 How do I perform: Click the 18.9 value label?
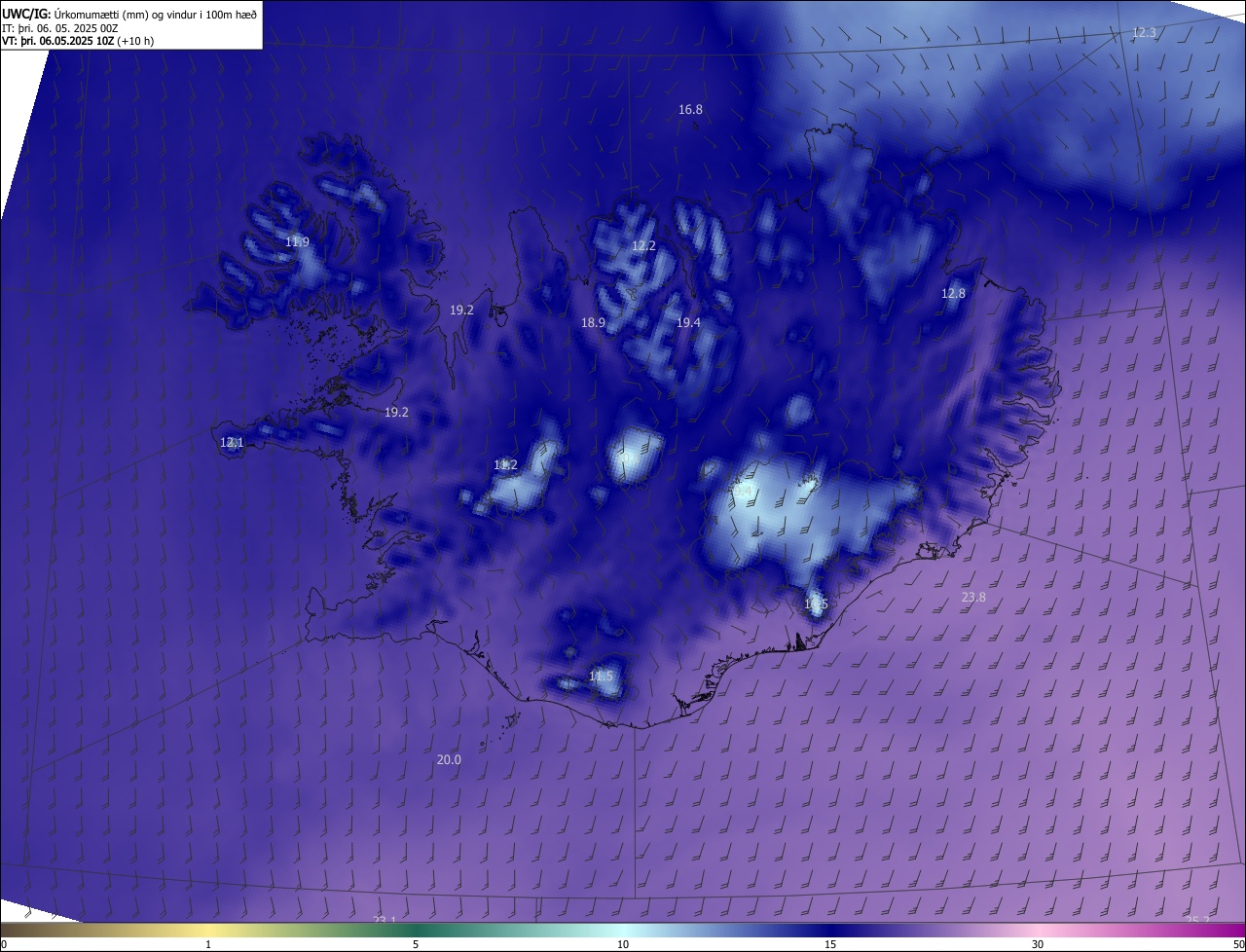point(593,323)
